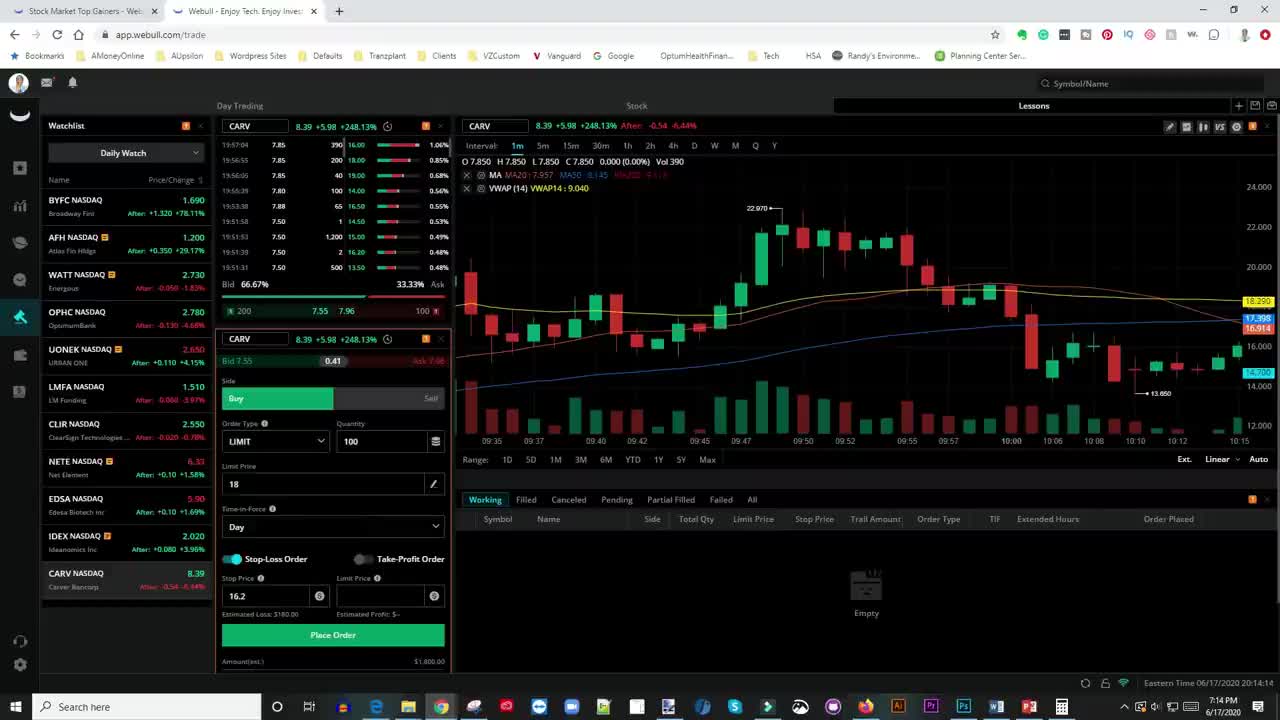
Task: Open the chat bubble sidebar icon
Action: pyautogui.click(x=19, y=280)
